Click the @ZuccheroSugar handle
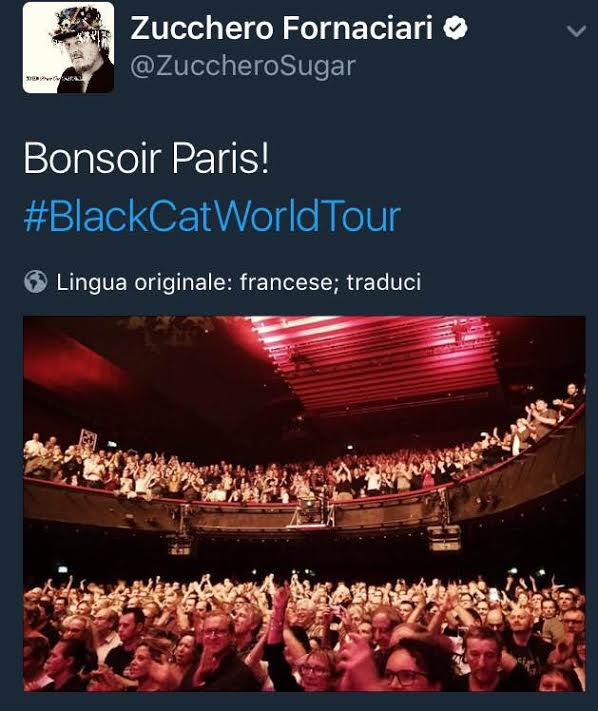This screenshot has height=711, width=598. tap(243, 67)
